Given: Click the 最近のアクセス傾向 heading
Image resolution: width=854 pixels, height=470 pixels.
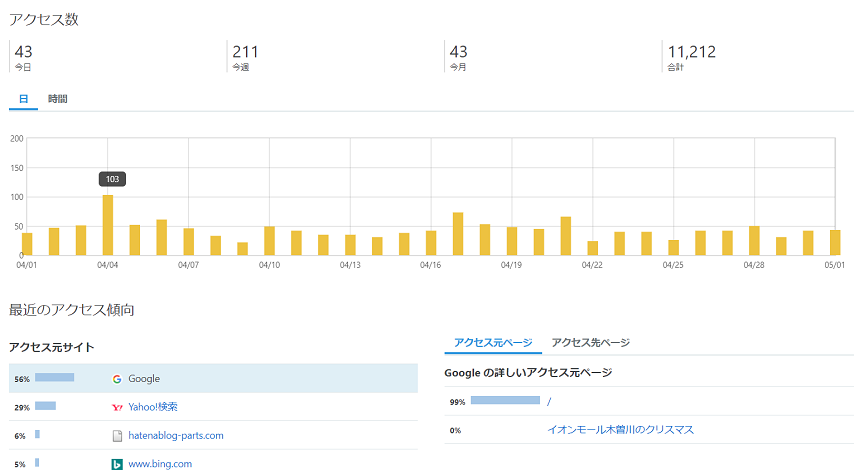Looking at the screenshot, I should (71, 310).
